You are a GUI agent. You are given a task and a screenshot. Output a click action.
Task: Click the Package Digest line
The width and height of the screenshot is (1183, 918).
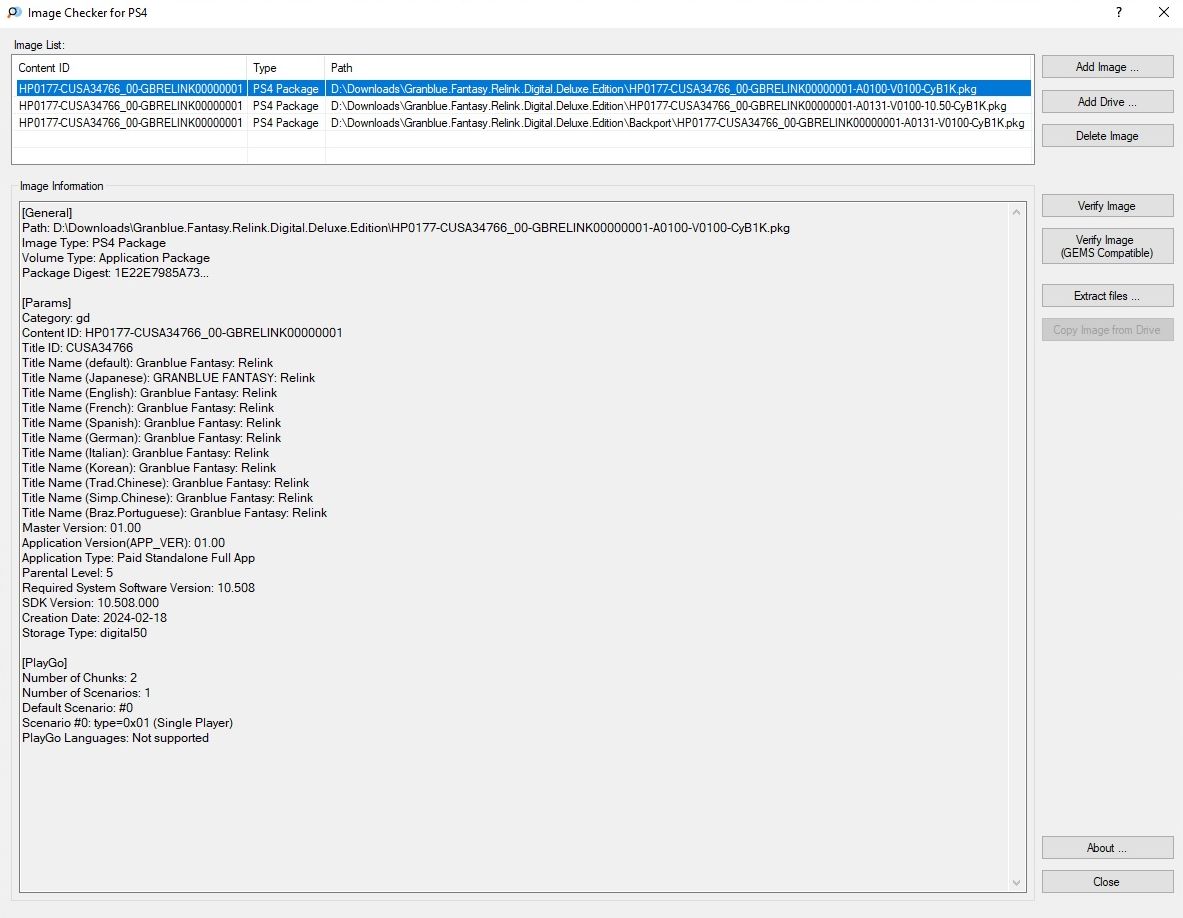(115, 273)
